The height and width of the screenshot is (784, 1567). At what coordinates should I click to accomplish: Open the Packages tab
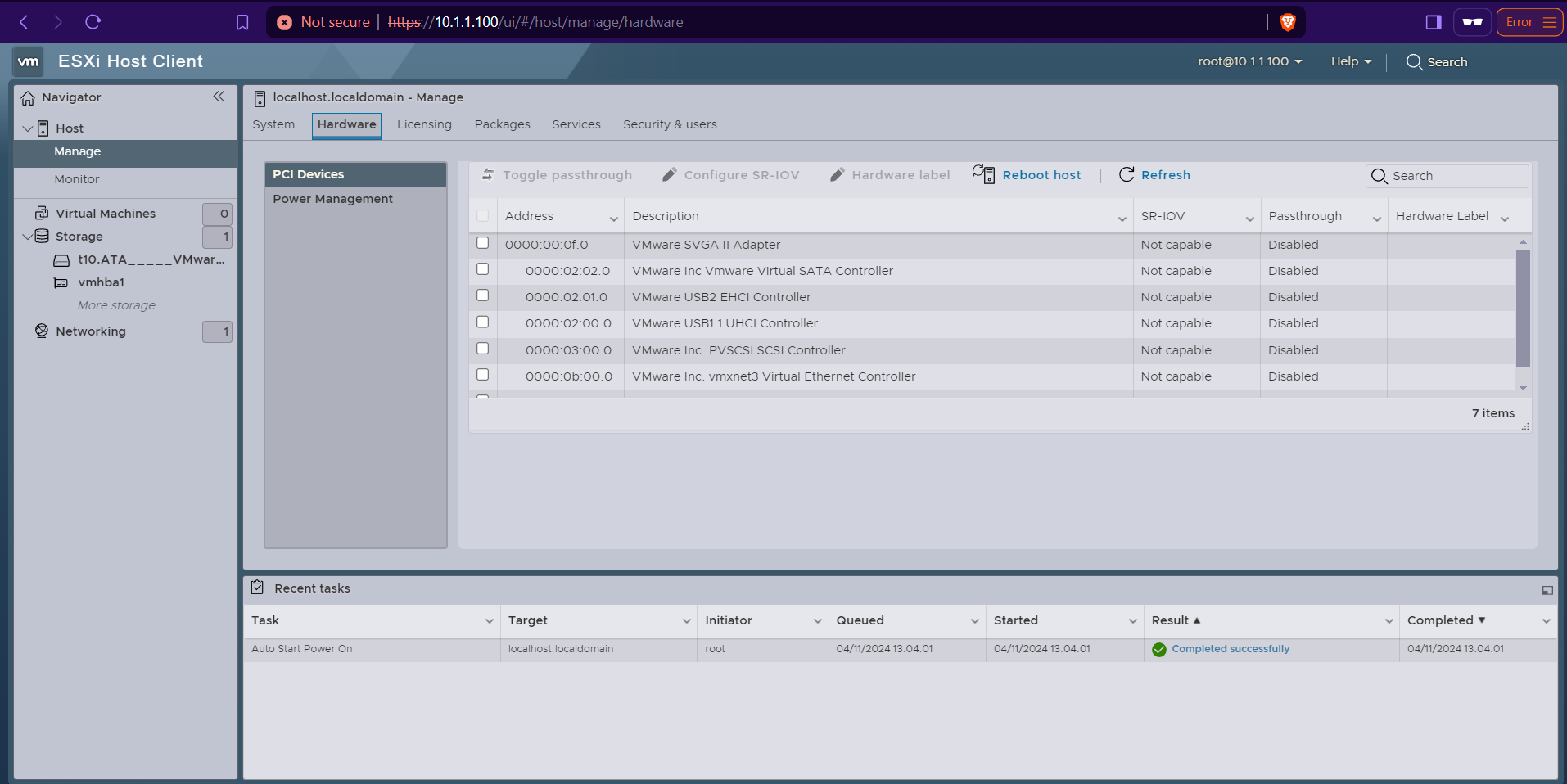coord(503,124)
